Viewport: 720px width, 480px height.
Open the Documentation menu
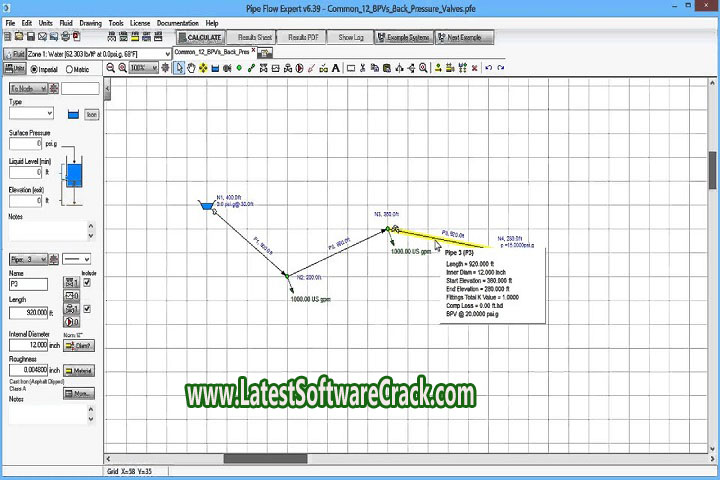coord(178,23)
